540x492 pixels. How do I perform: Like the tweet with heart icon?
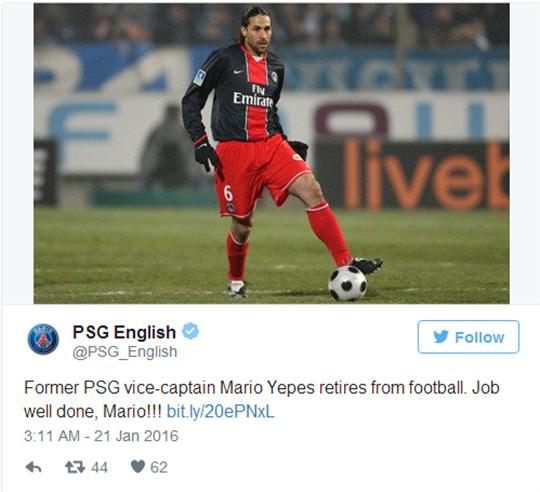138,467
